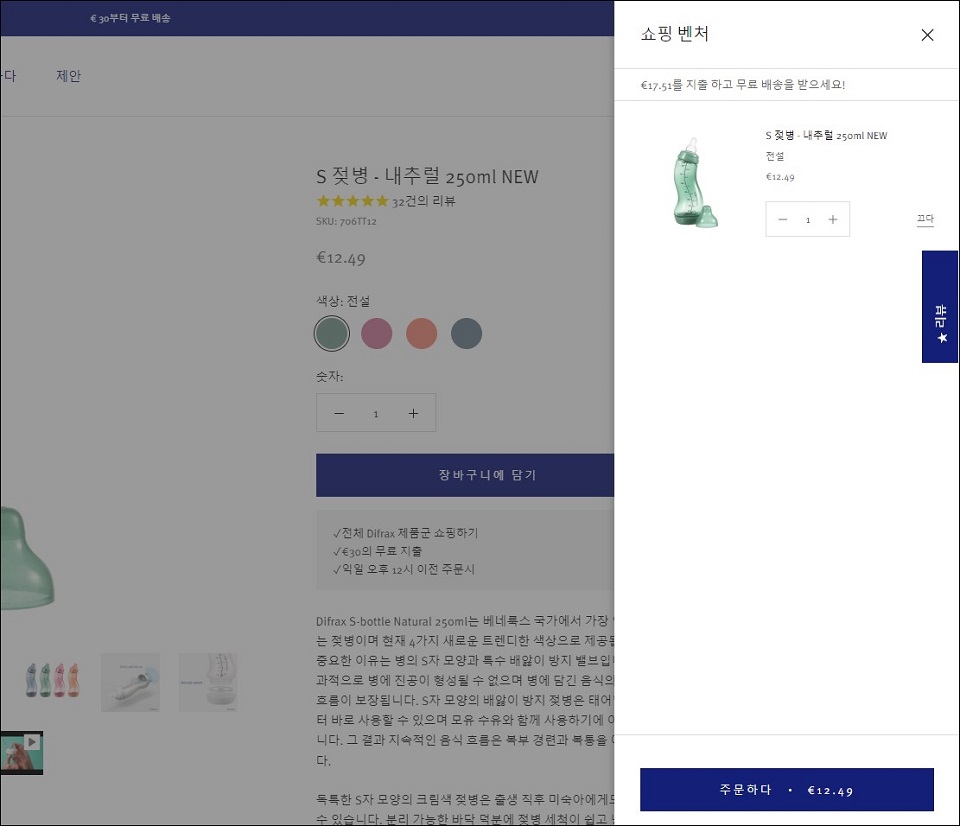
Task: Click the cart item price €12.49
Action: [780, 177]
